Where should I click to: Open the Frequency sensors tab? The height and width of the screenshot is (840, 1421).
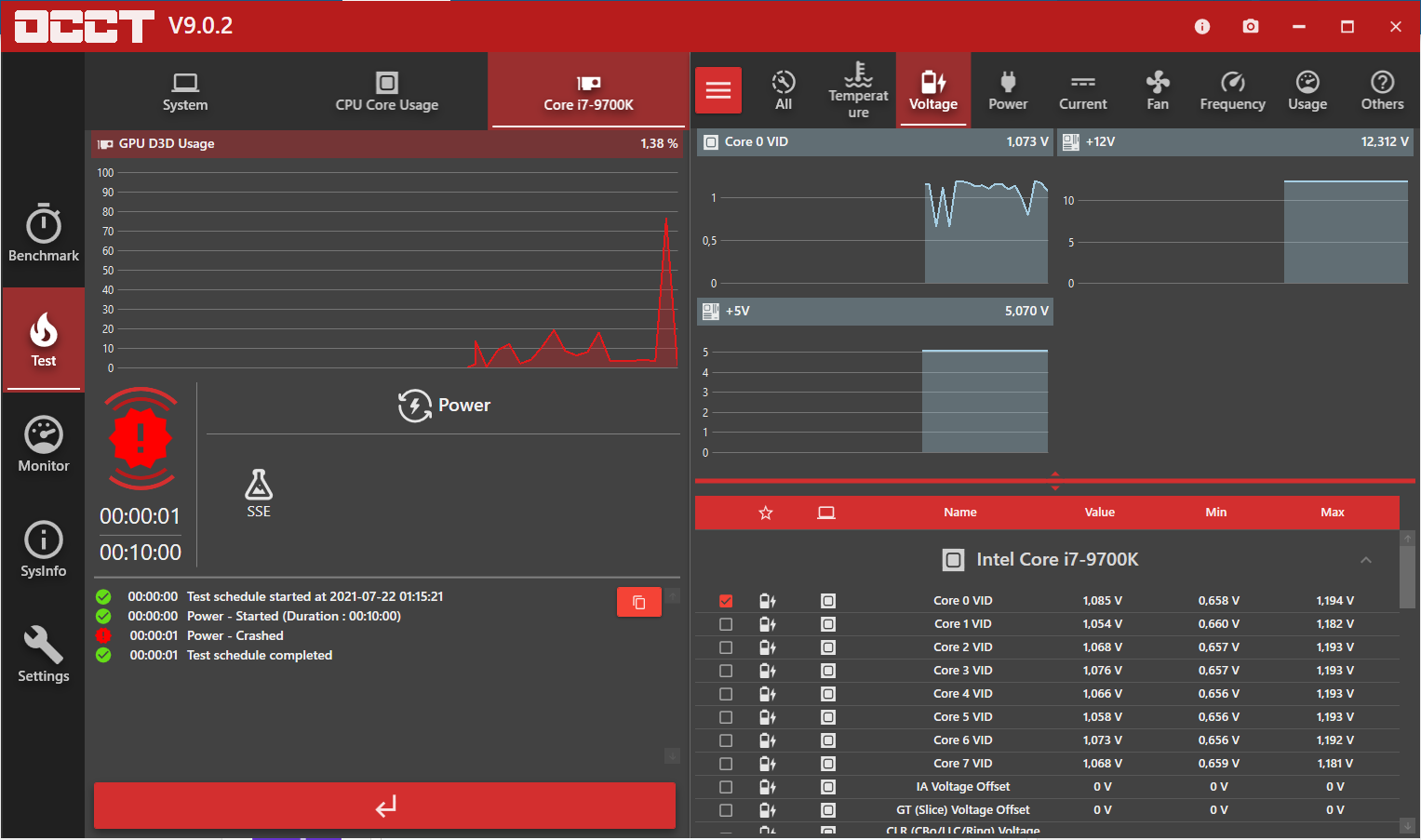point(1233,90)
